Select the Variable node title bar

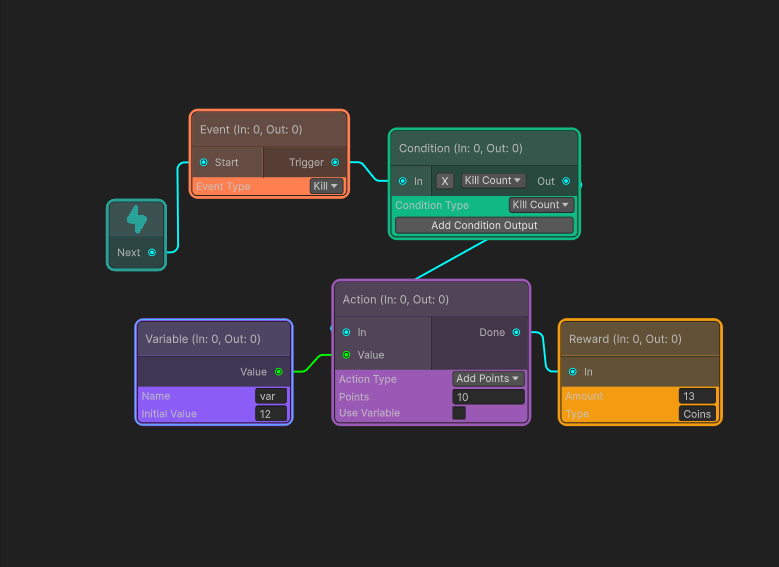point(214,339)
